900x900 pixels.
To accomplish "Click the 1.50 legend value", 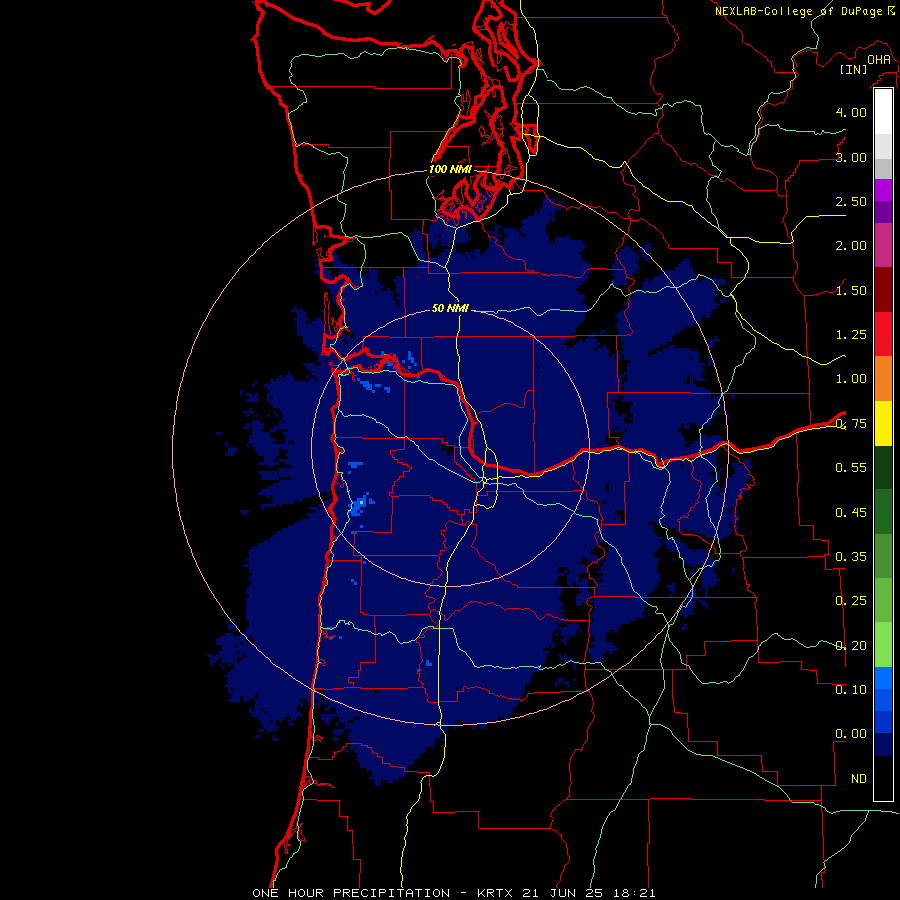I will pos(851,290).
